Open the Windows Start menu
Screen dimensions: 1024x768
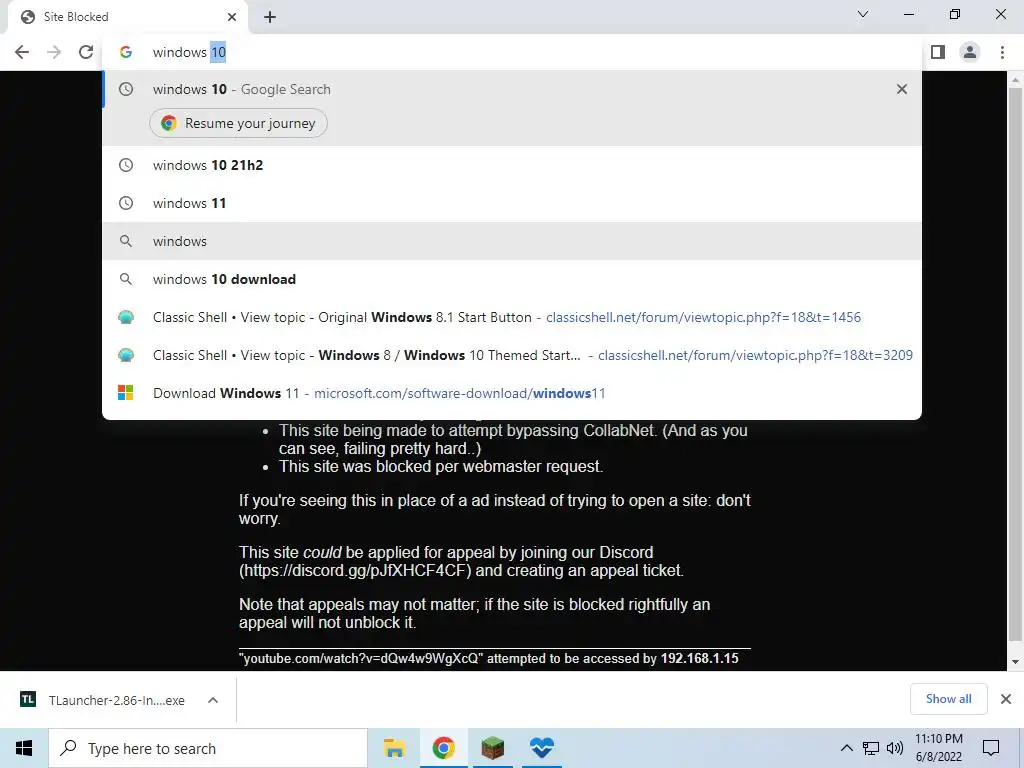(x=24, y=748)
